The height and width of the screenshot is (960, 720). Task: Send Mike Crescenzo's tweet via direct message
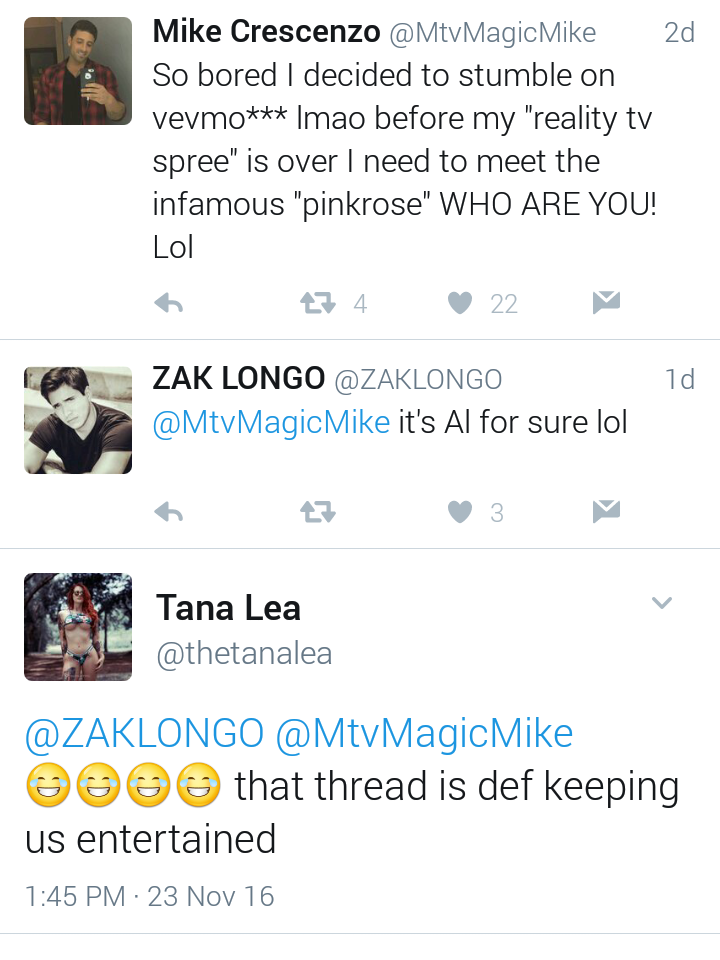(606, 302)
